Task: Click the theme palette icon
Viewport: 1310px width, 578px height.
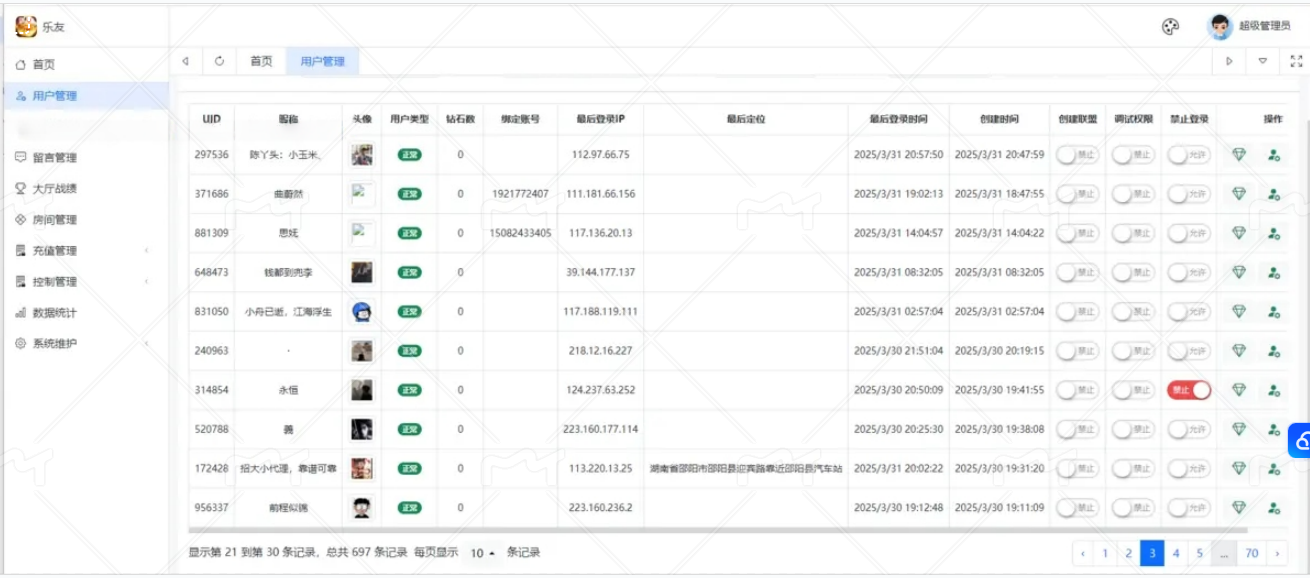Action: point(1170,27)
